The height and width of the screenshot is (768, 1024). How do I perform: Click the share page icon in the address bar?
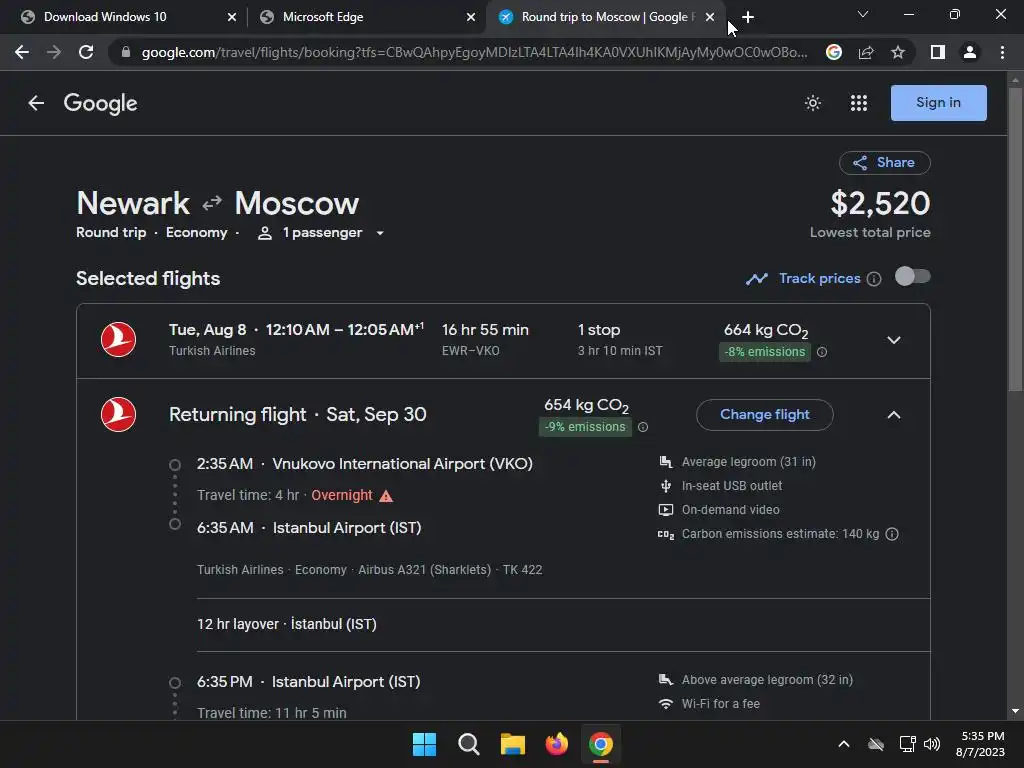[866, 52]
